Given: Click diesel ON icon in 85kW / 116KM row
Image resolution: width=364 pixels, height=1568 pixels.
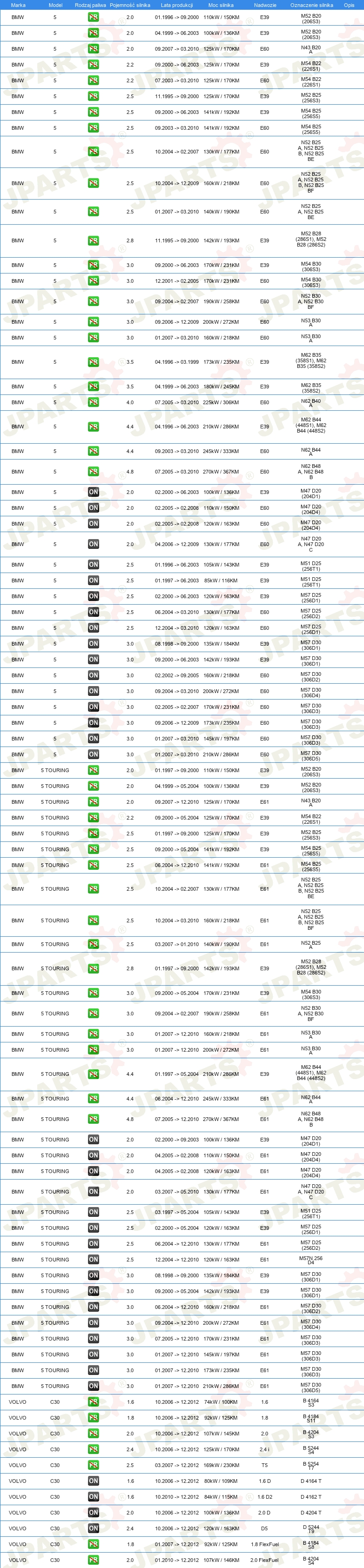Looking at the screenshot, I should [x=93, y=580].
